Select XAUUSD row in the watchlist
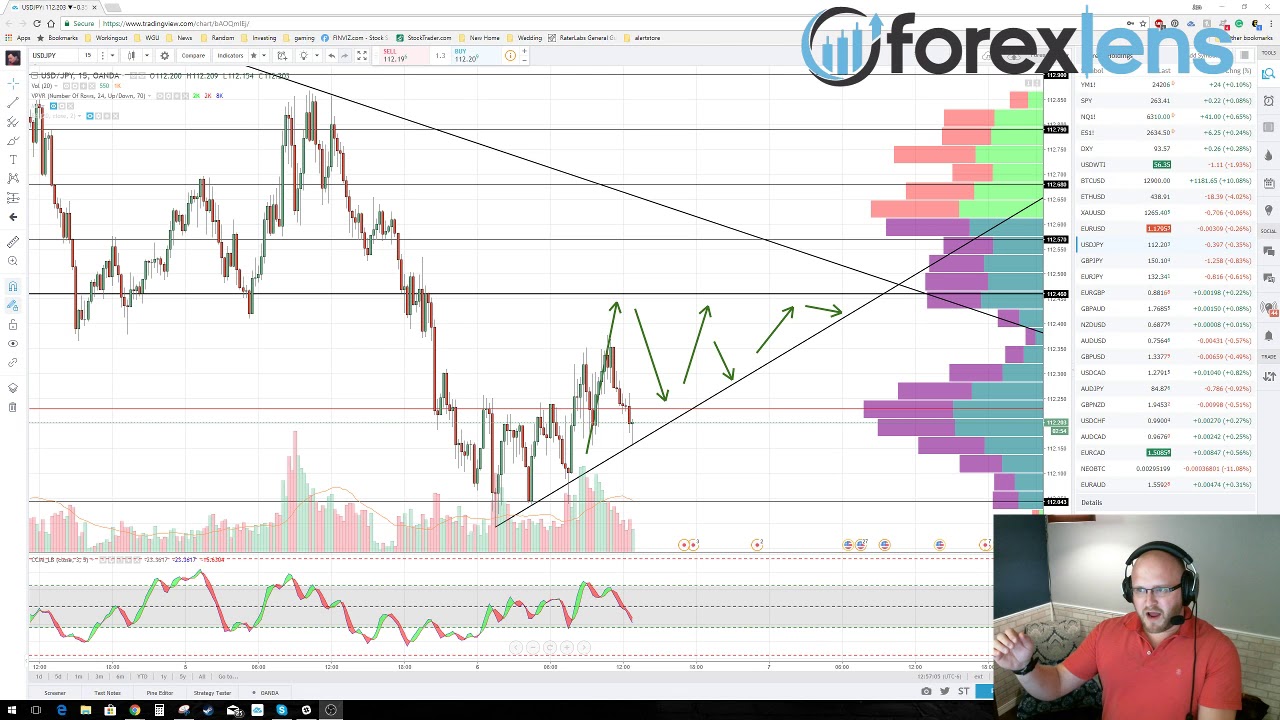 coord(1165,213)
